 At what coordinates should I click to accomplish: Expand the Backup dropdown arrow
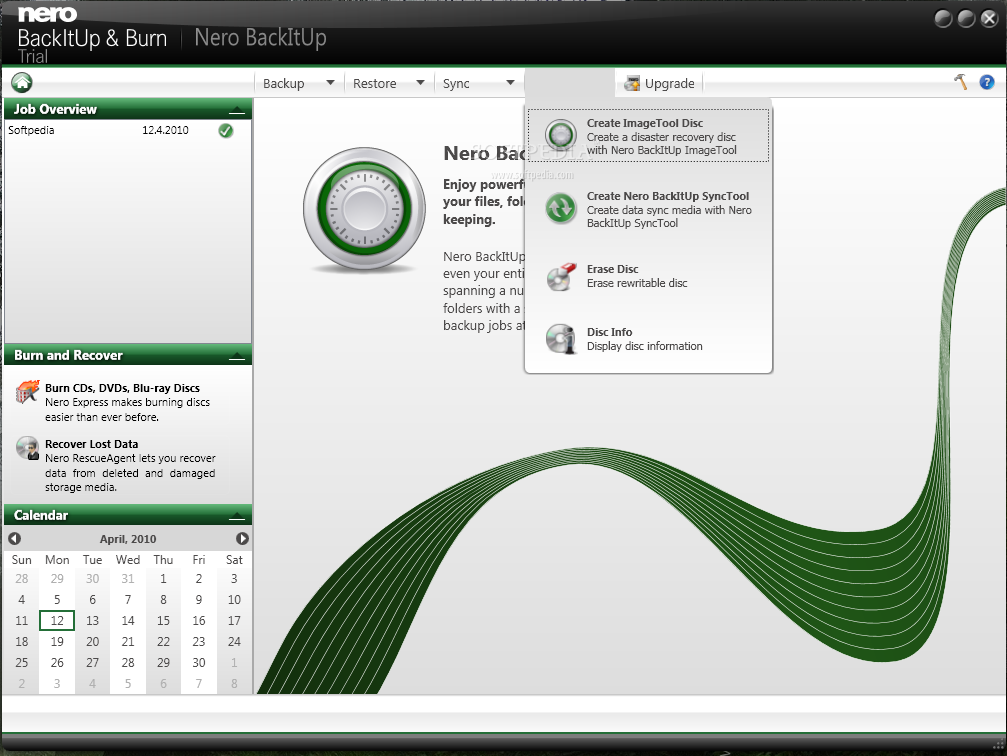[x=330, y=82]
